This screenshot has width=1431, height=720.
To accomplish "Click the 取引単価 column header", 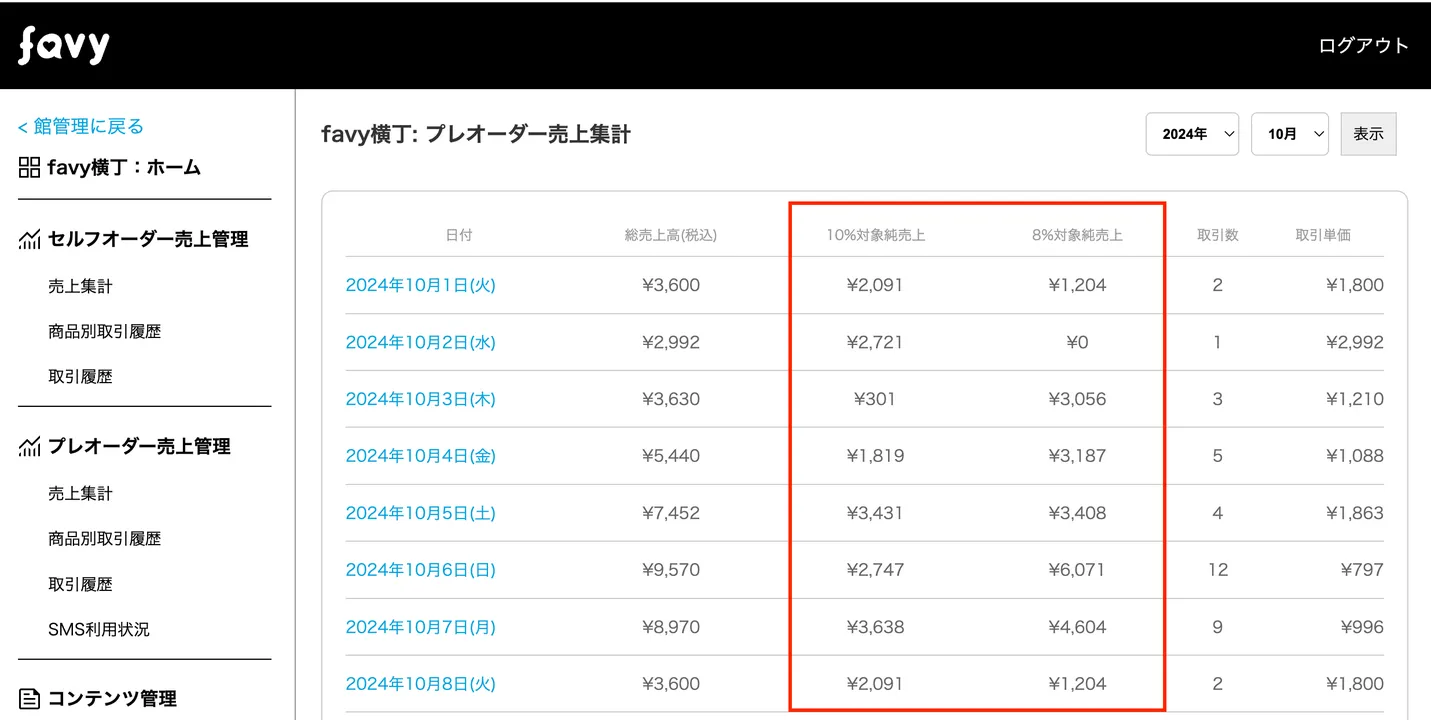I will 1323,235.
